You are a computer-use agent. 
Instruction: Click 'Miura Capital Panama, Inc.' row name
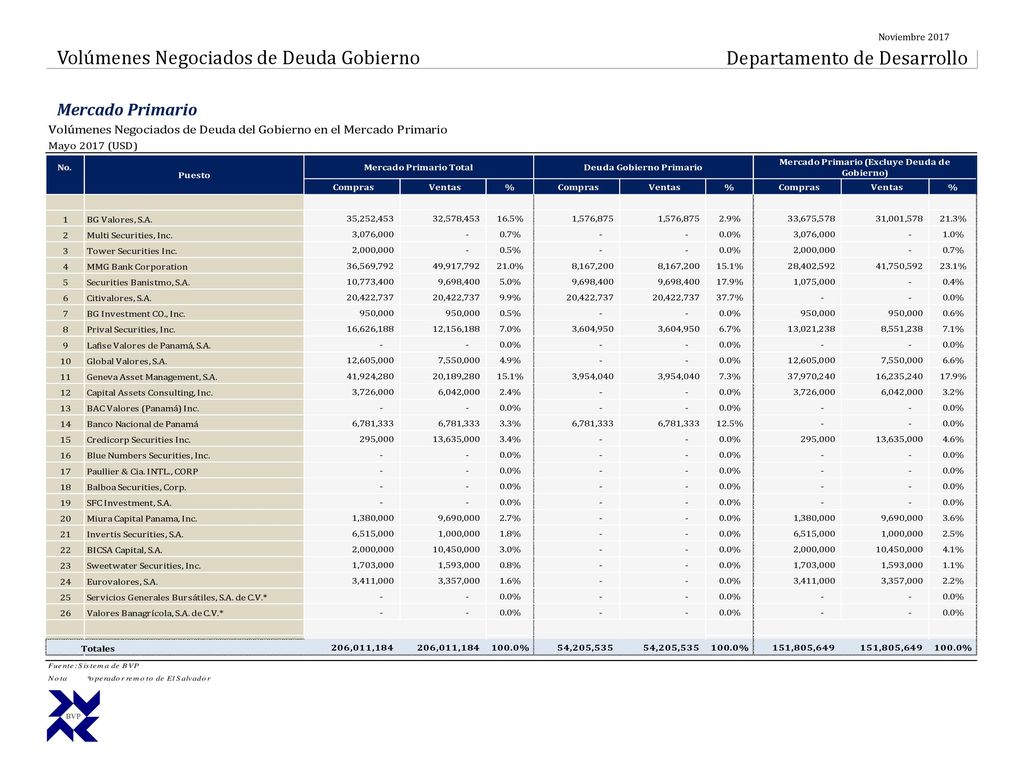pos(142,519)
